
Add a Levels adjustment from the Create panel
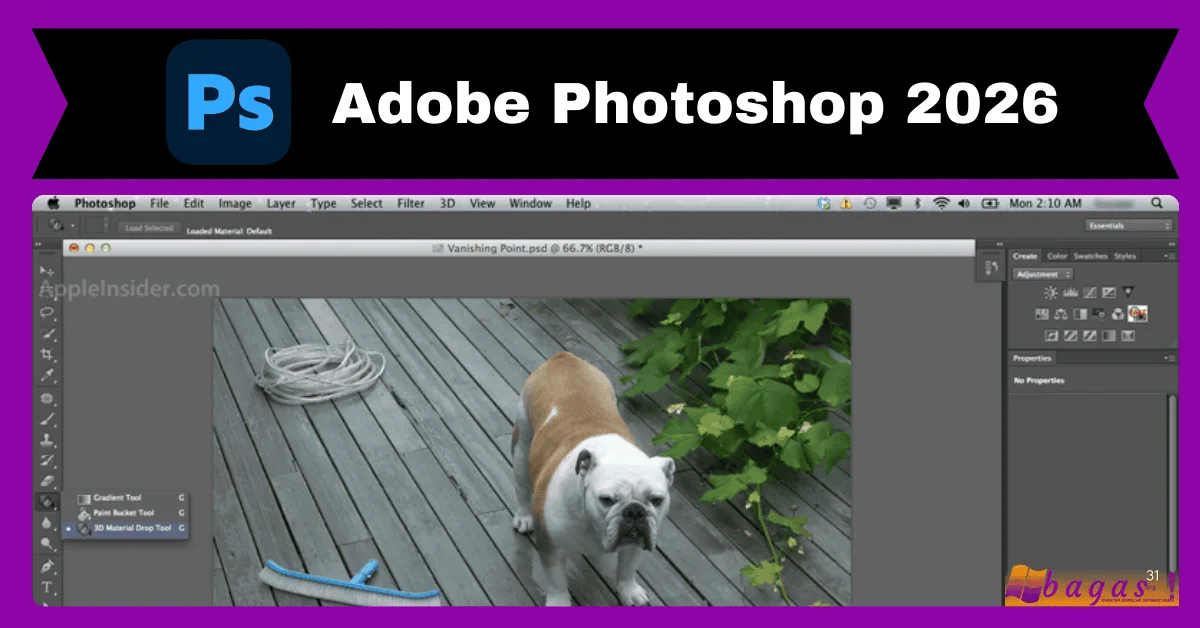click(1070, 292)
